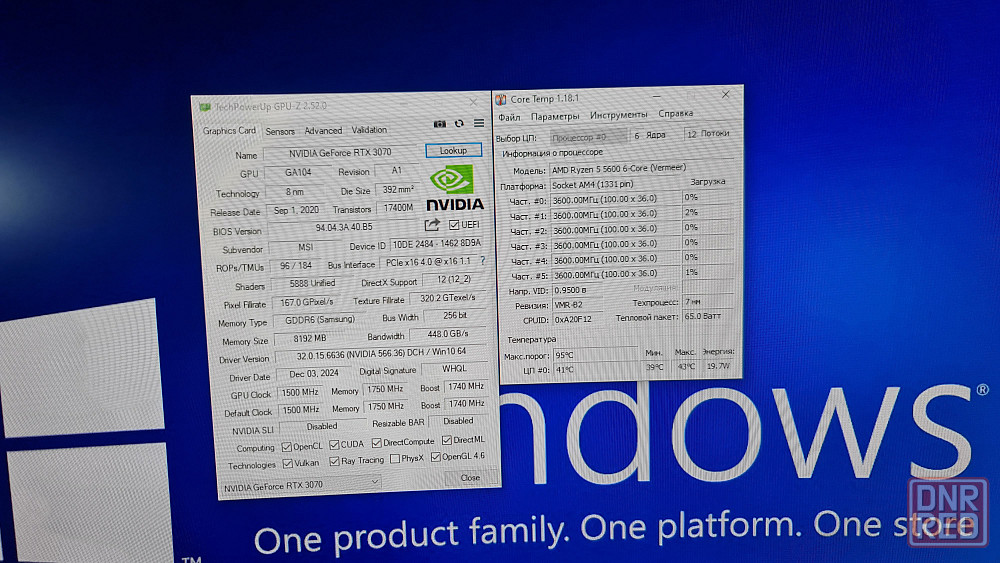Open the Файл menu in Core Temp

coord(509,117)
